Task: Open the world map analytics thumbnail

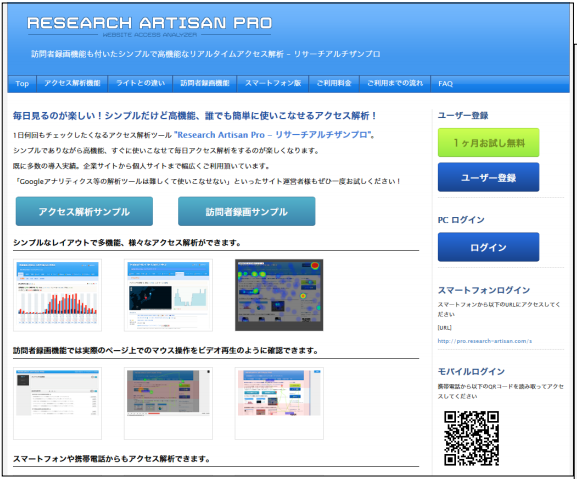Action: click(168, 295)
